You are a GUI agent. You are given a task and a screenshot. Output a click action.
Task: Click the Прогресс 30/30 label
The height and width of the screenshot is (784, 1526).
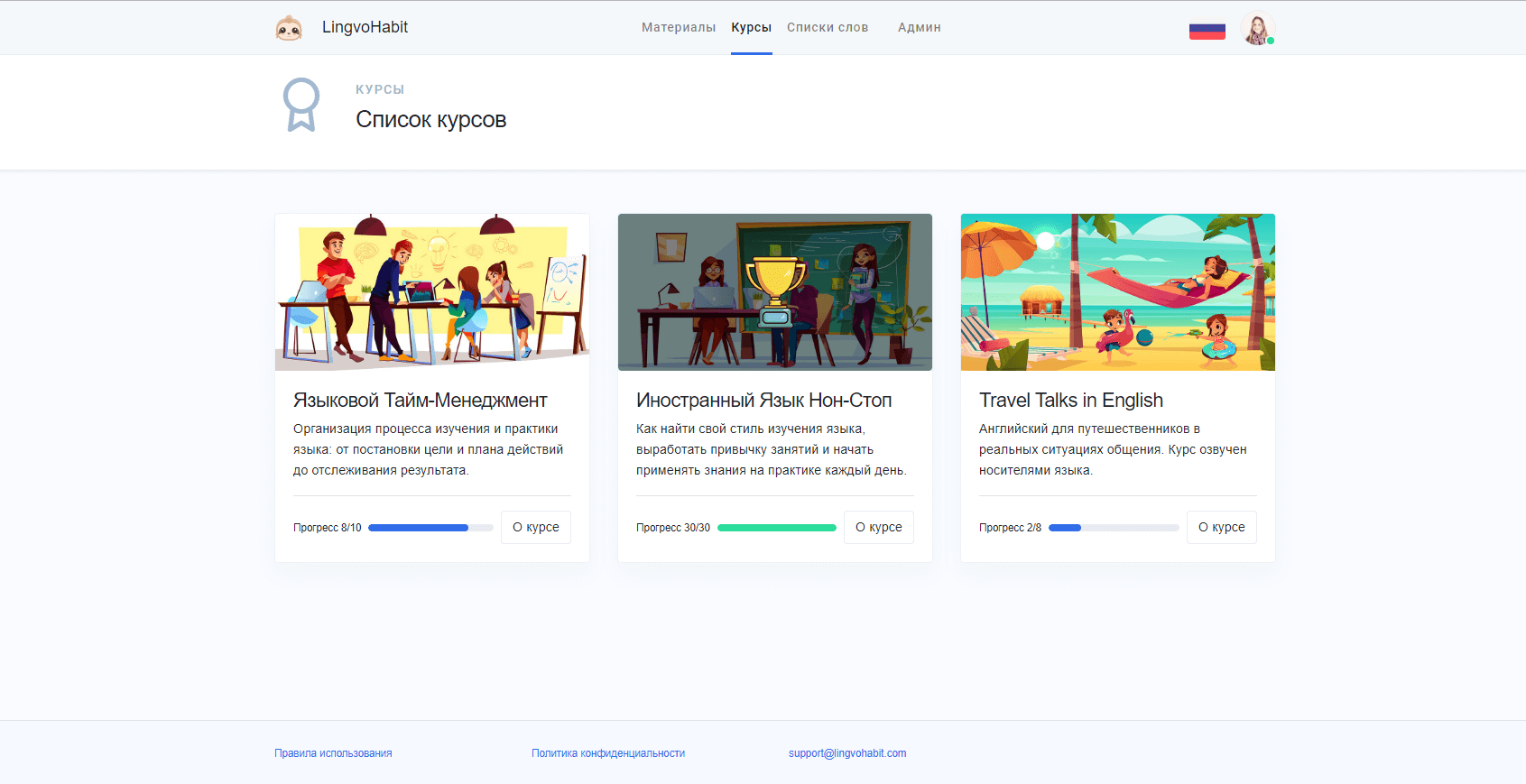click(673, 528)
